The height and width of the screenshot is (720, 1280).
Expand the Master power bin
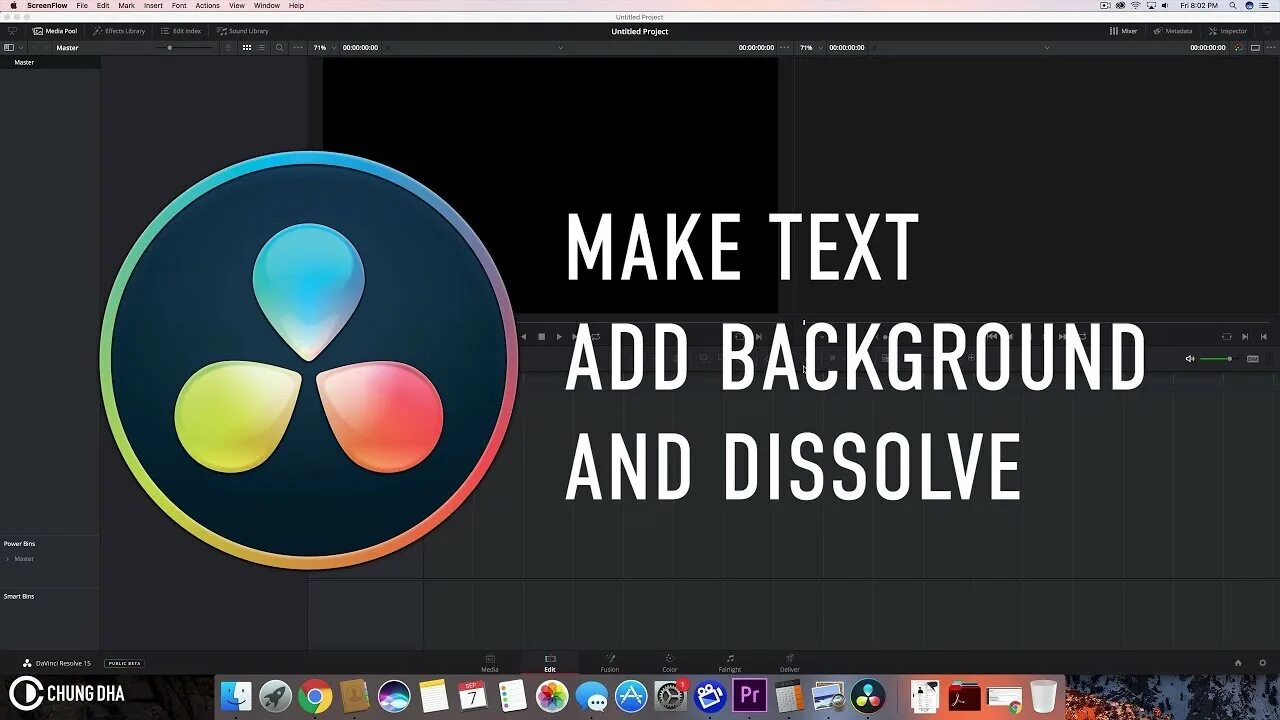coord(7,559)
